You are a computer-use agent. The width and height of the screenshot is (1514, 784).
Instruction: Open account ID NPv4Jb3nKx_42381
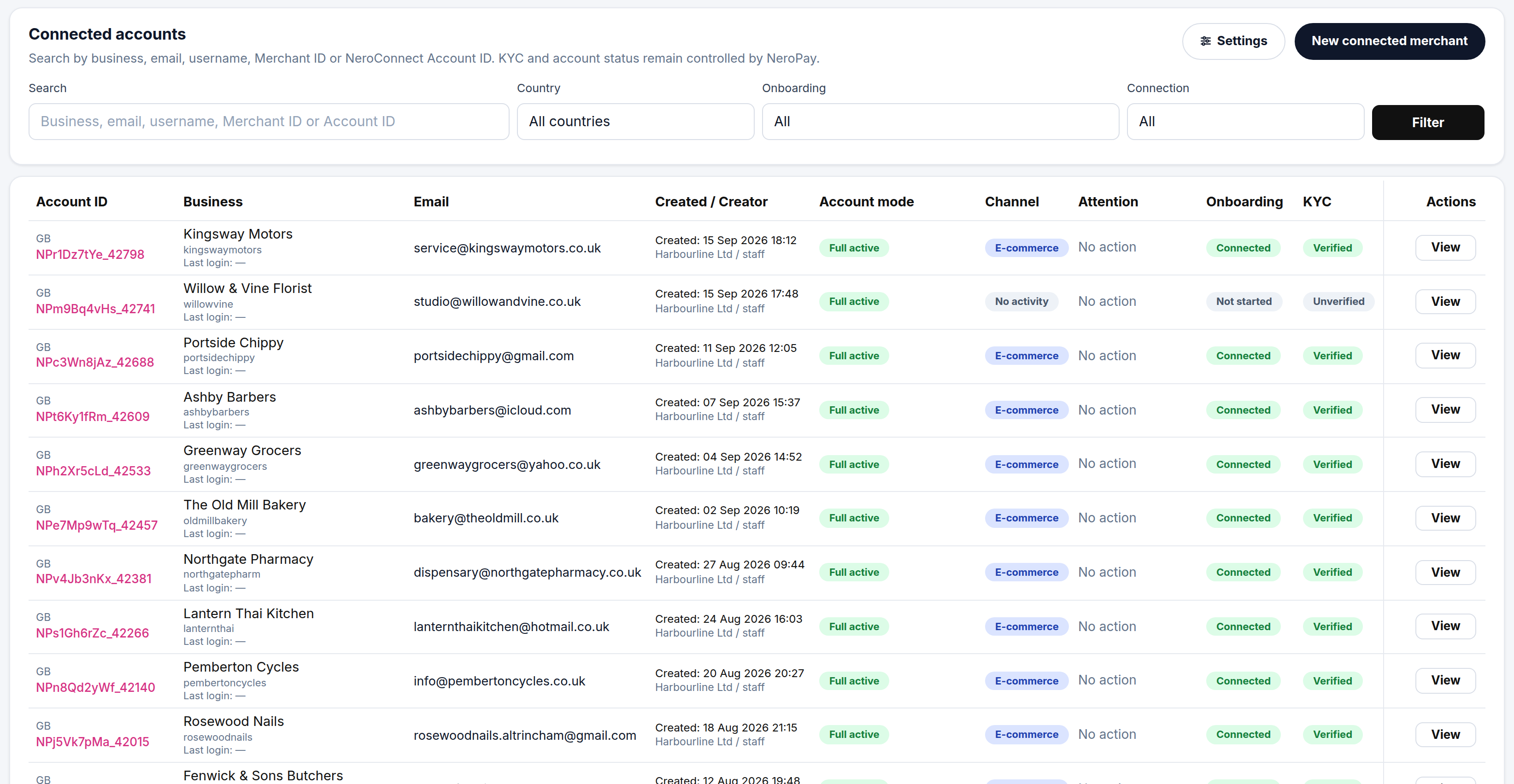pyautogui.click(x=94, y=579)
